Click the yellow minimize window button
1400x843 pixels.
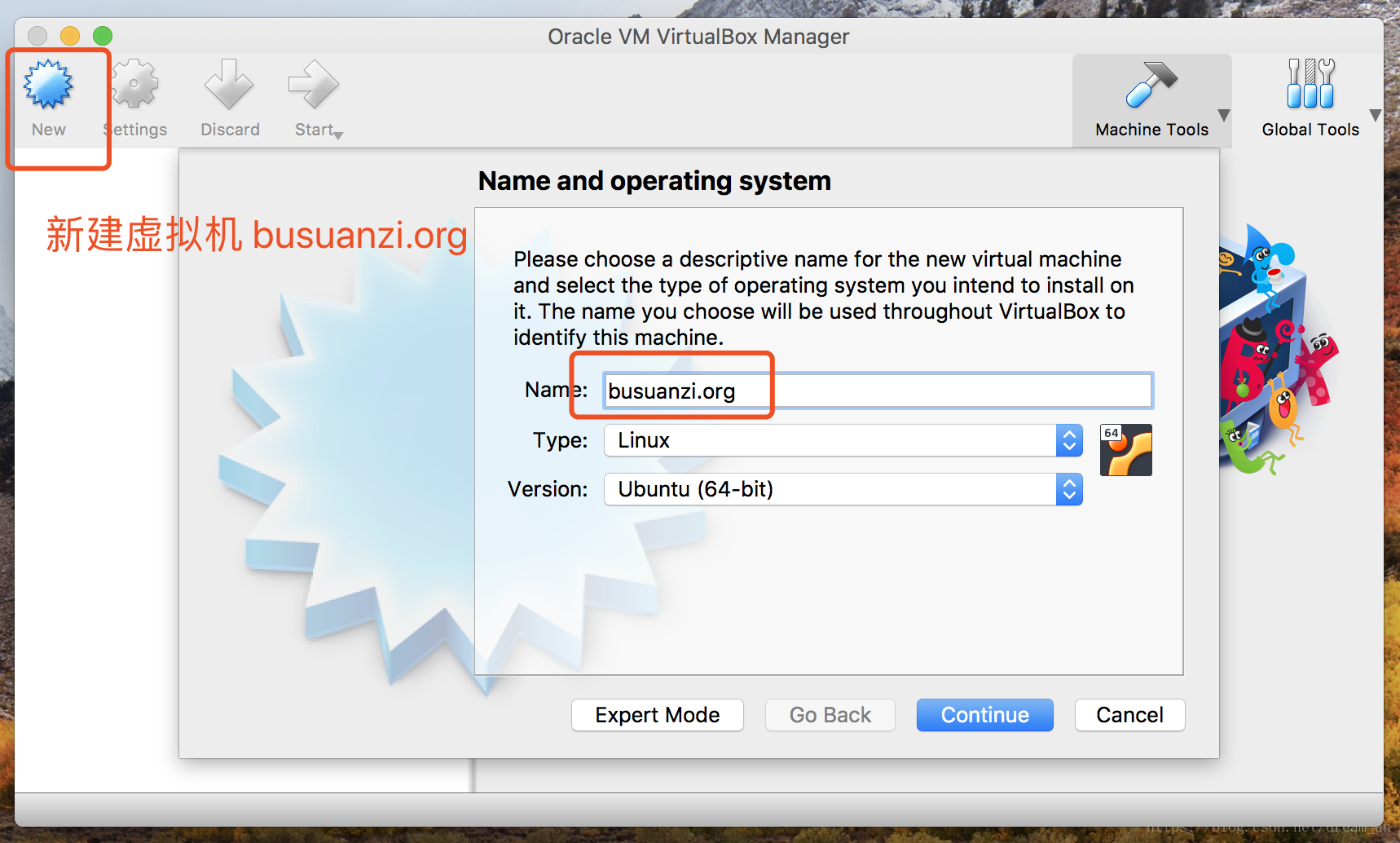click(70, 36)
